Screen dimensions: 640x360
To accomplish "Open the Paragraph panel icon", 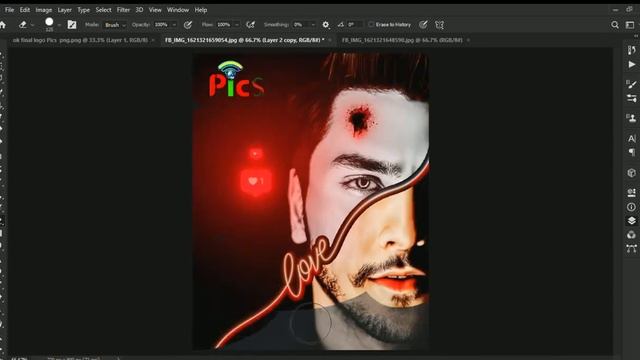I will [631, 152].
